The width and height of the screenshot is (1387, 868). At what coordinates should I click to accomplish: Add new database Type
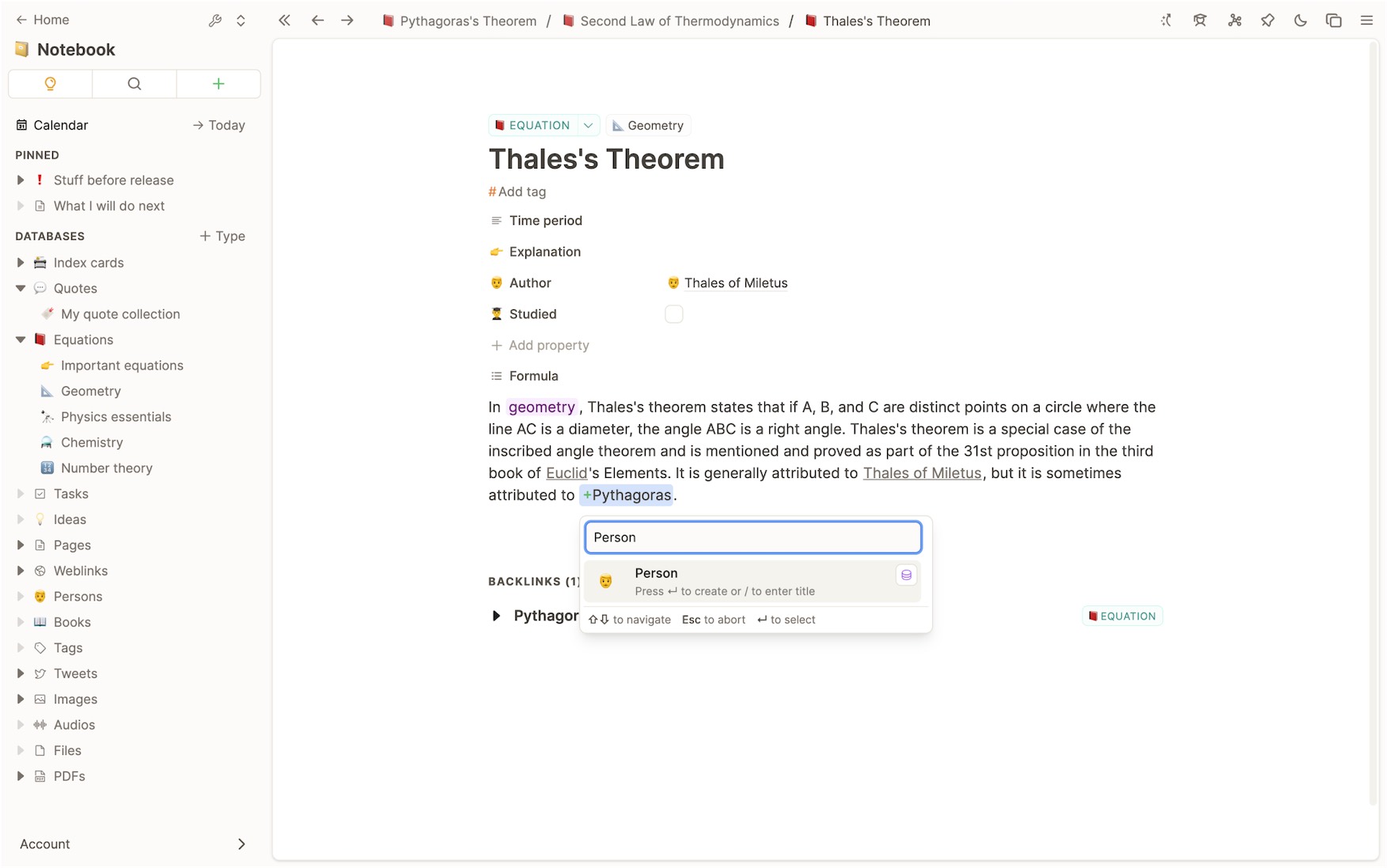[222, 236]
